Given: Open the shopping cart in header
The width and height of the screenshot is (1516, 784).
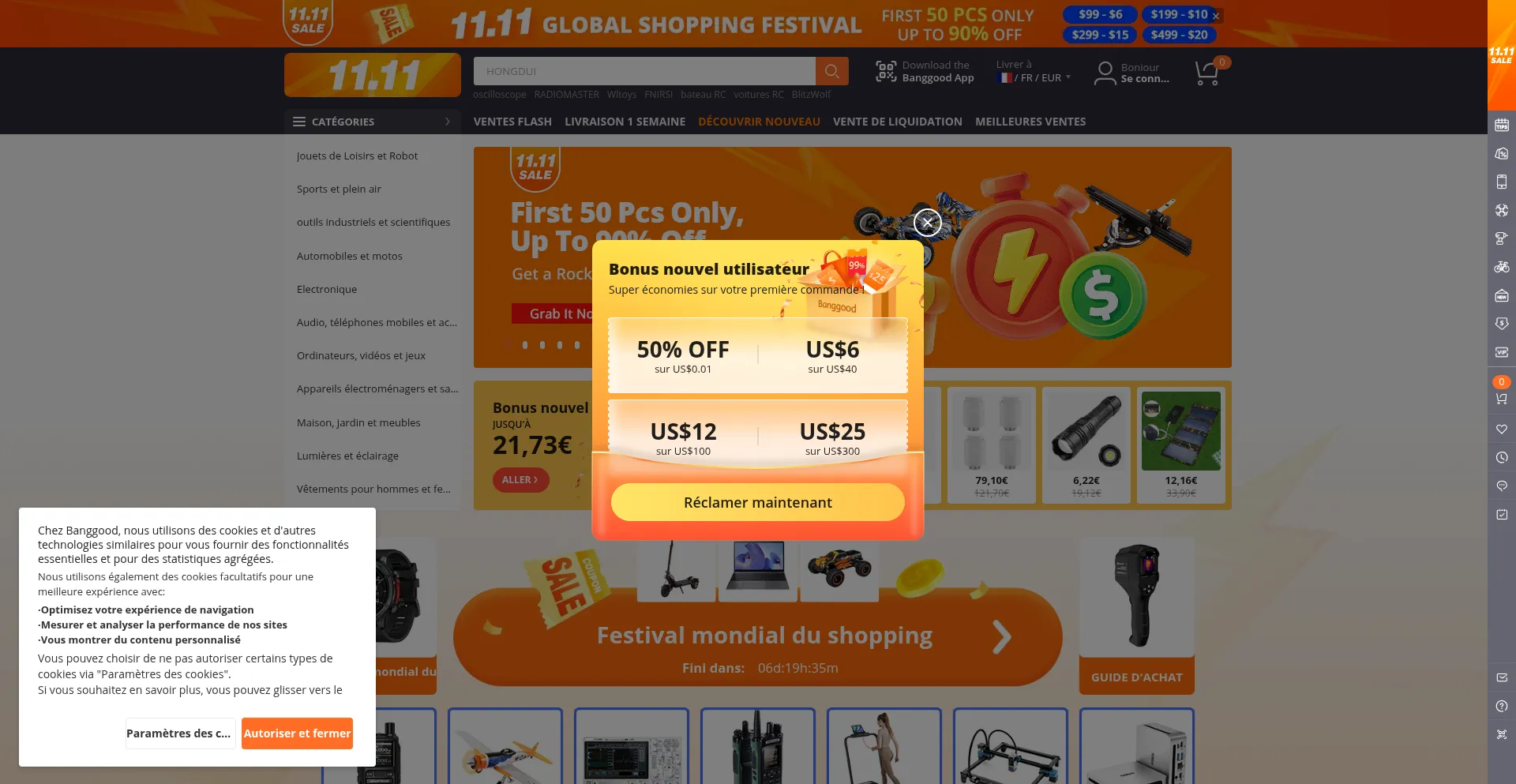Looking at the screenshot, I should (1207, 73).
